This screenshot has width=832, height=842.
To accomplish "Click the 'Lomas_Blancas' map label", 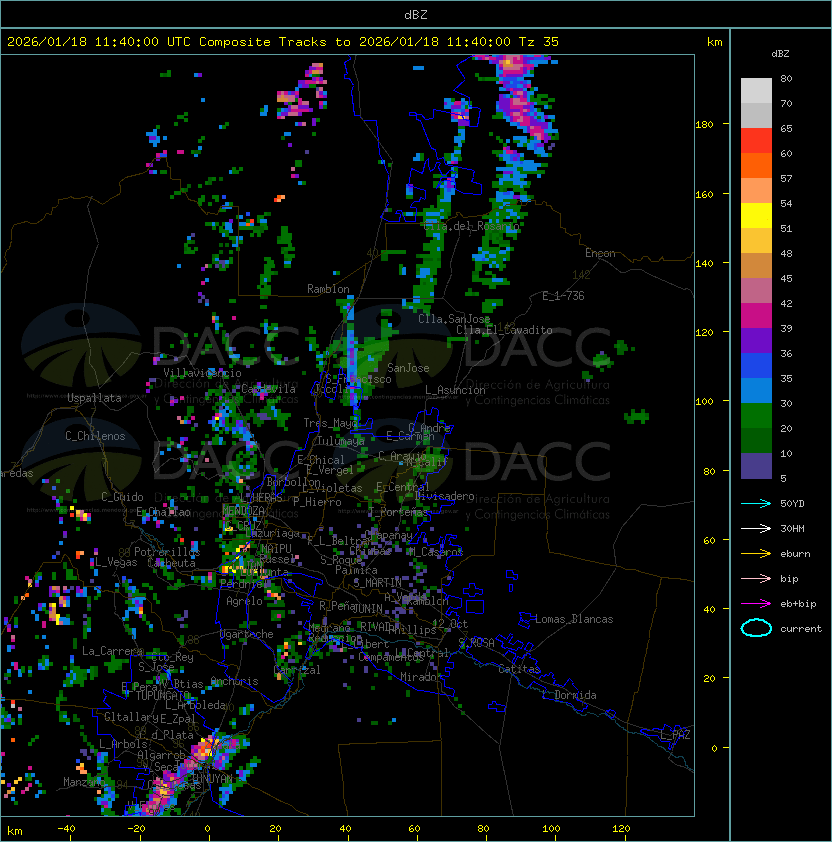I will tap(574, 619).
